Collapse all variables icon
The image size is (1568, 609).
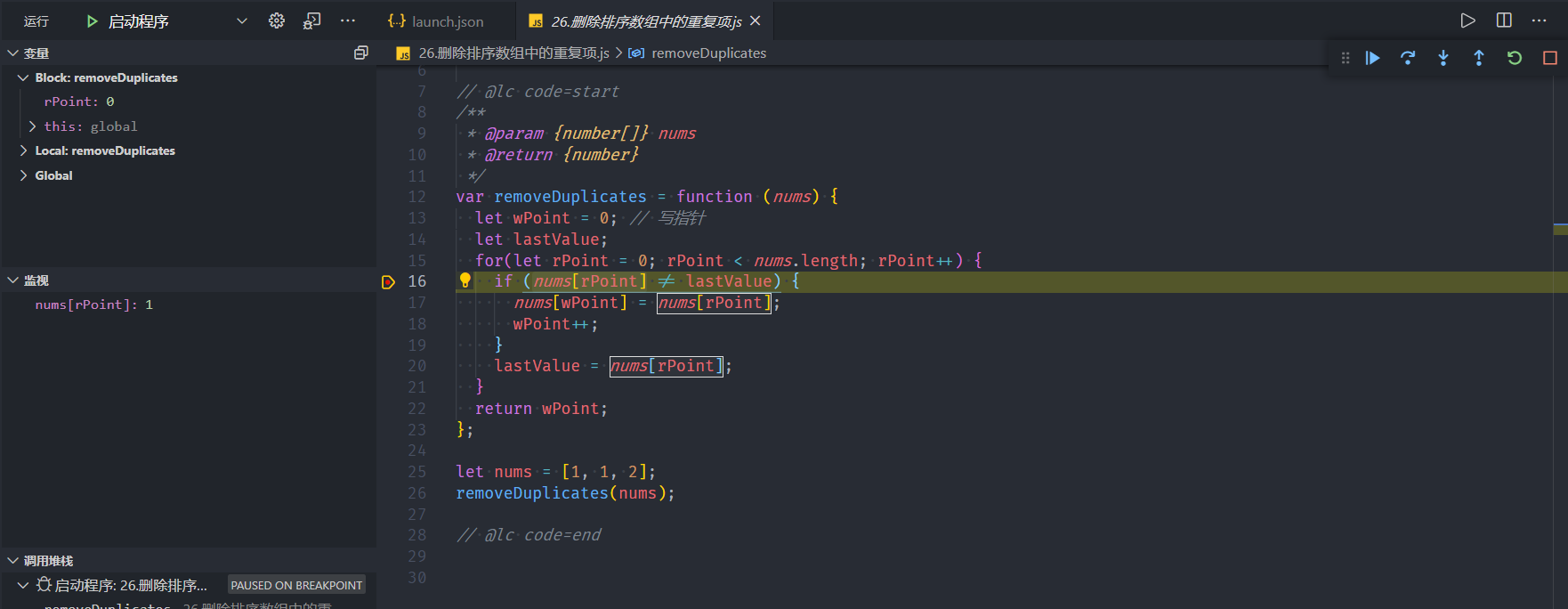tap(360, 53)
